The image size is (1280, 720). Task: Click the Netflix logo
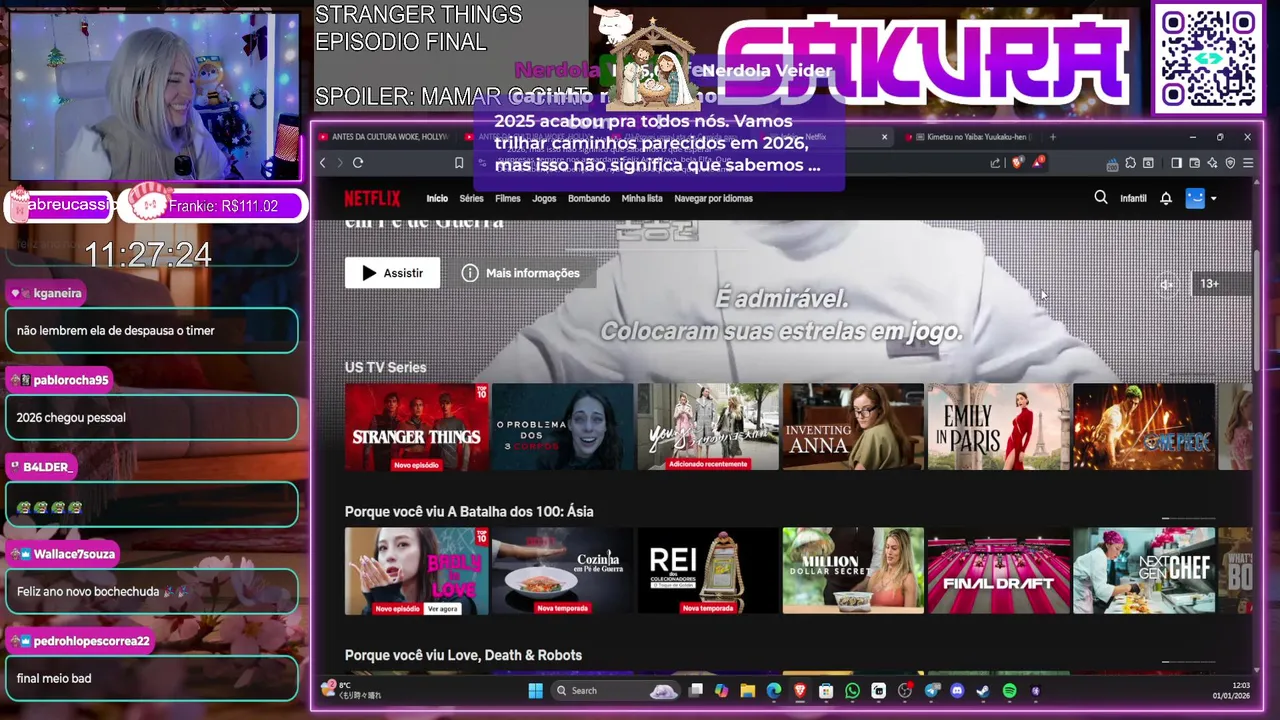372,198
